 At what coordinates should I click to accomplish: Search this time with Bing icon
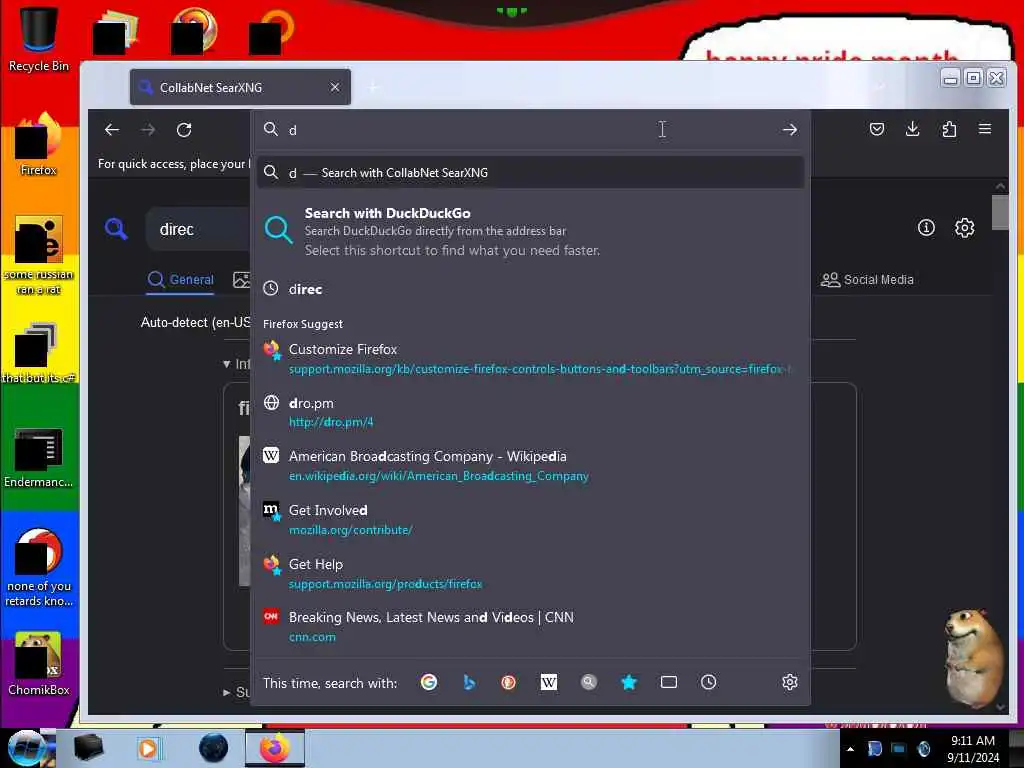point(469,682)
